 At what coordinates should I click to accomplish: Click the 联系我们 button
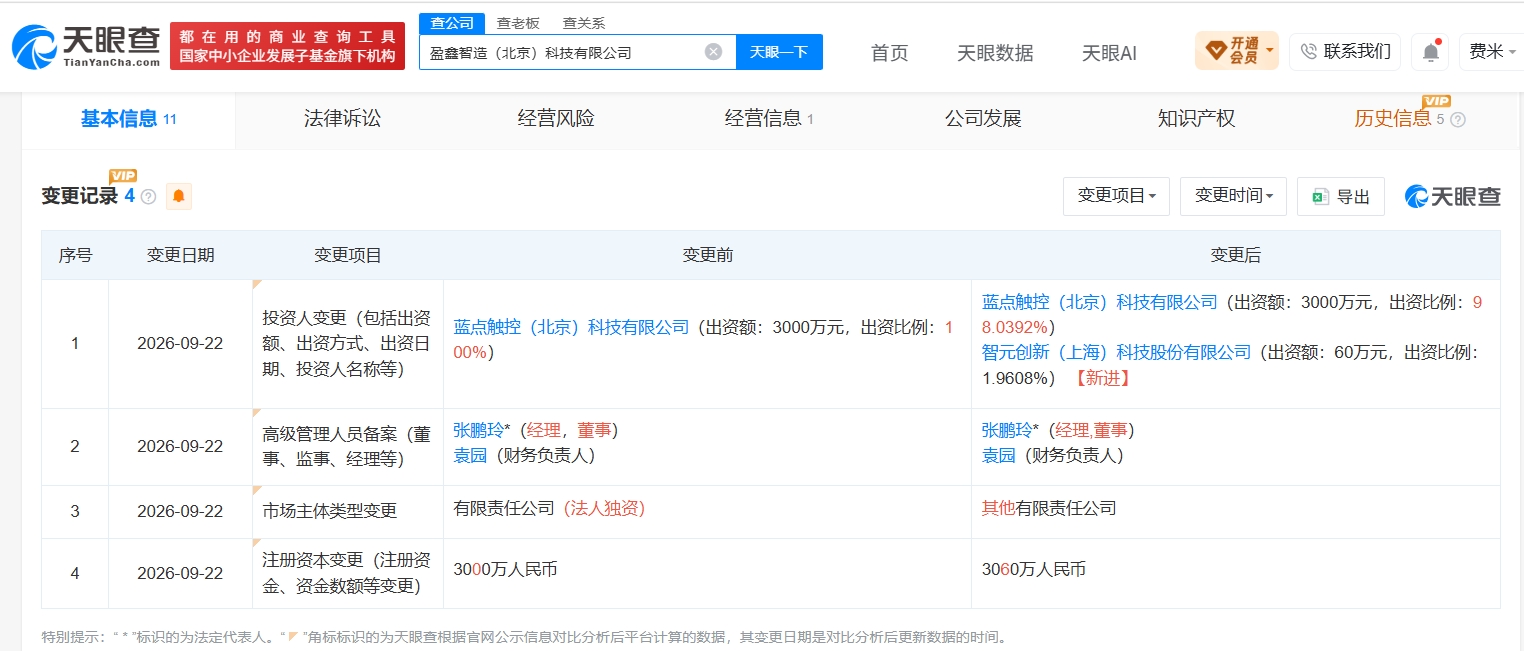tap(1345, 52)
